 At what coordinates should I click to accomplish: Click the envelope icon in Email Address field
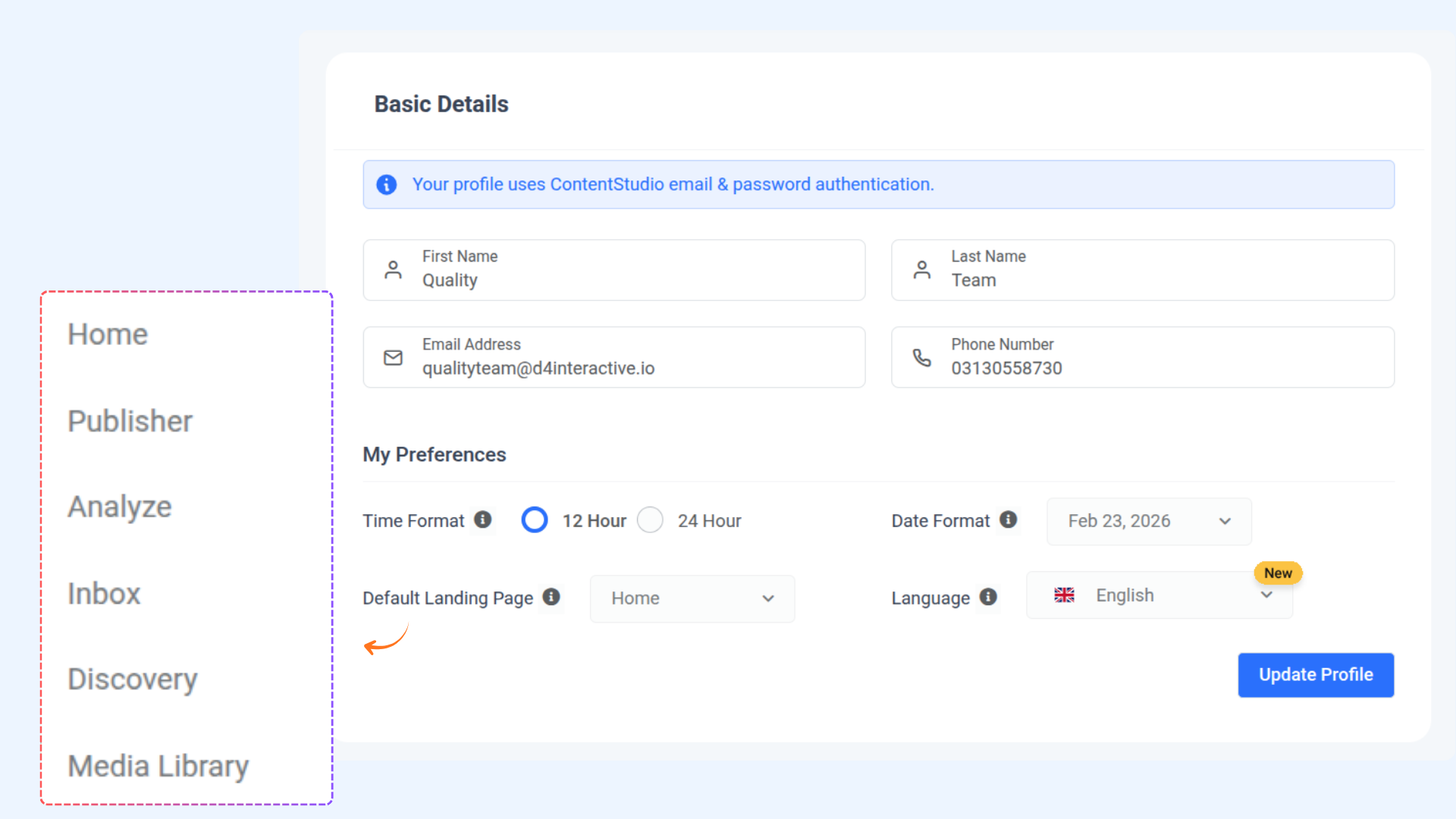click(393, 357)
